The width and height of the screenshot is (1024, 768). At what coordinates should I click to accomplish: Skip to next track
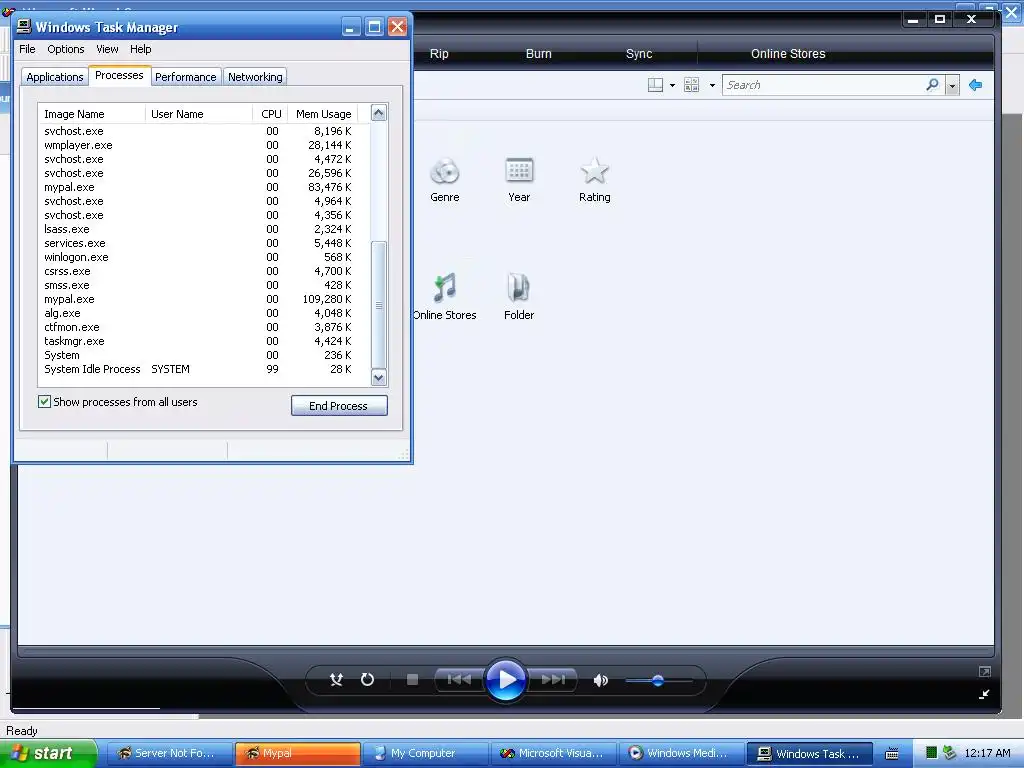point(553,680)
